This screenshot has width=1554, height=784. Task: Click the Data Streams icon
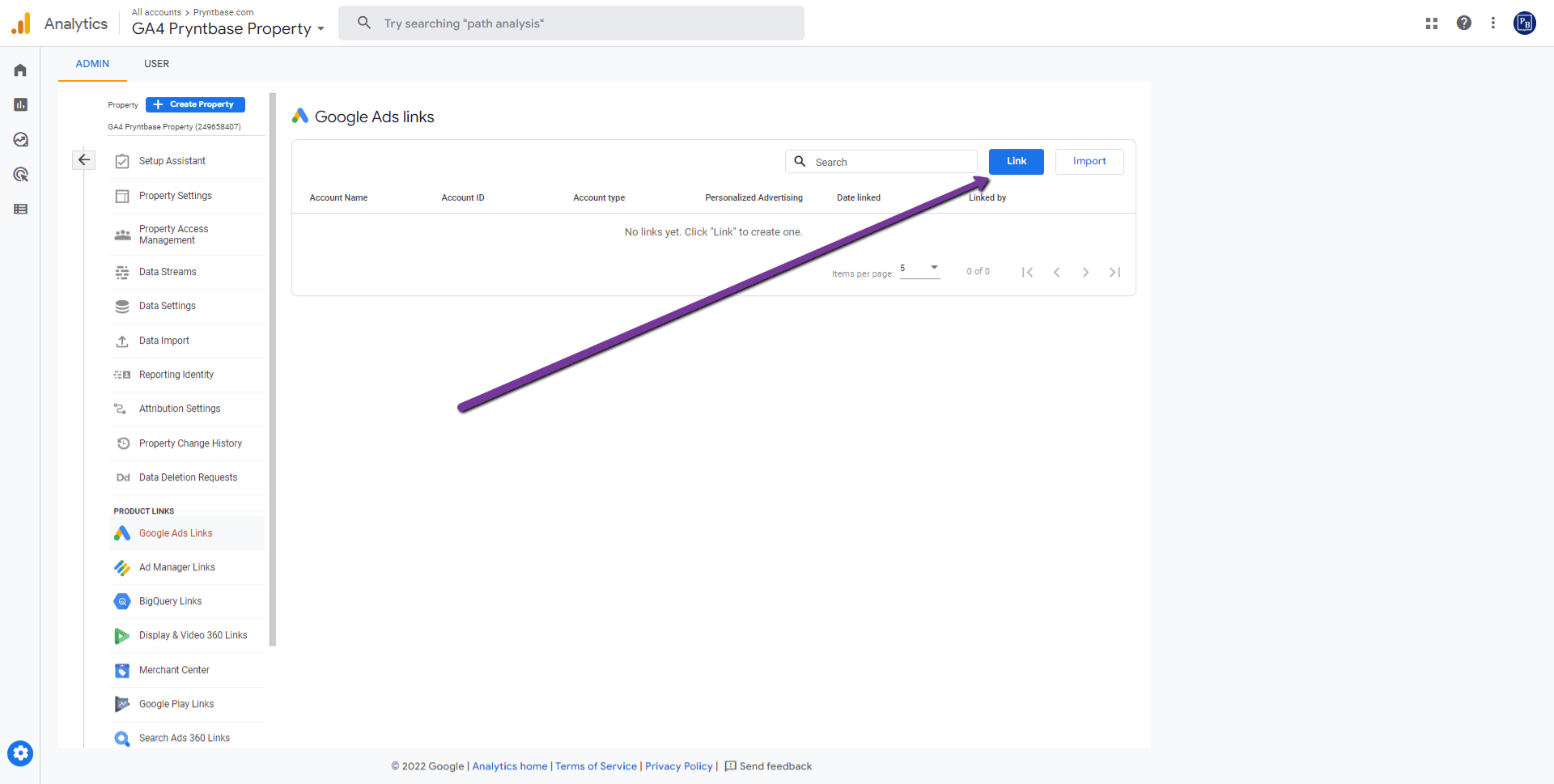point(122,272)
